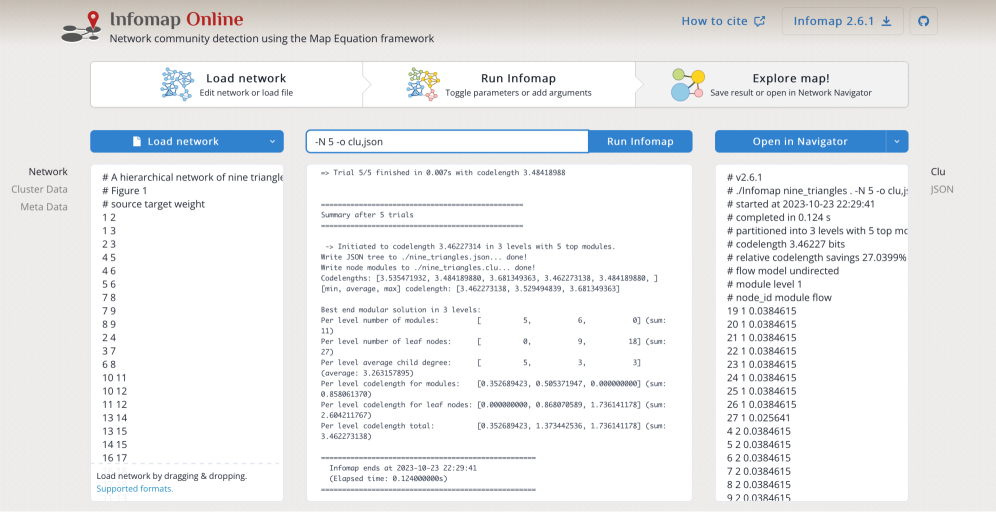Click the Load network step icon

click(177, 85)
